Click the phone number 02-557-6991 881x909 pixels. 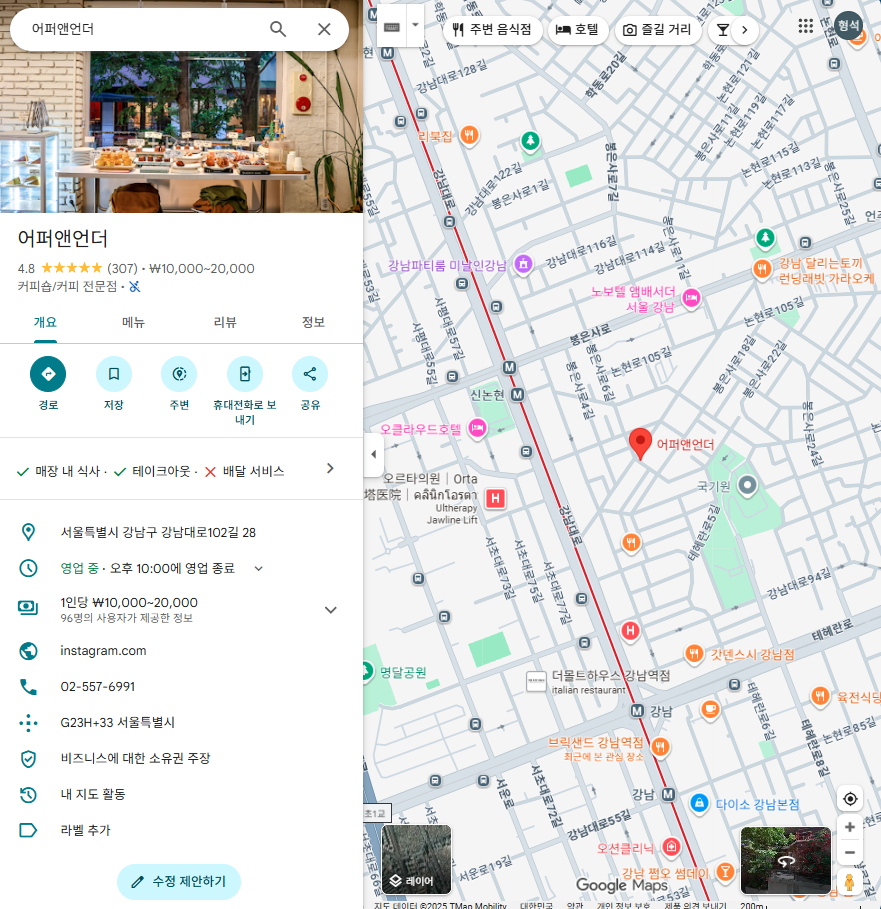(97, 686)
